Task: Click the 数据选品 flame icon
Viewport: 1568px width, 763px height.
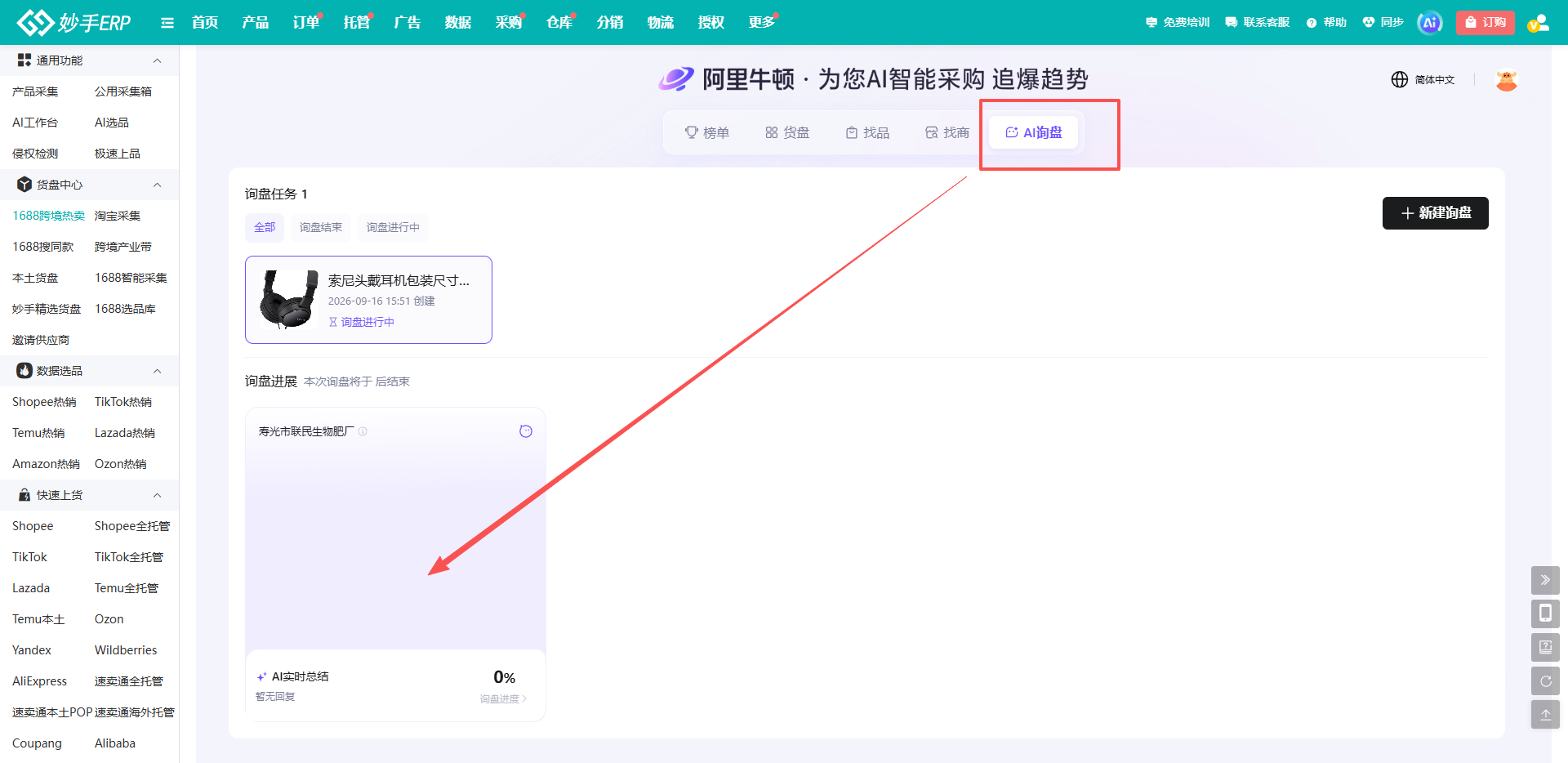Action: pyautogui.click(x=24, y=371)
